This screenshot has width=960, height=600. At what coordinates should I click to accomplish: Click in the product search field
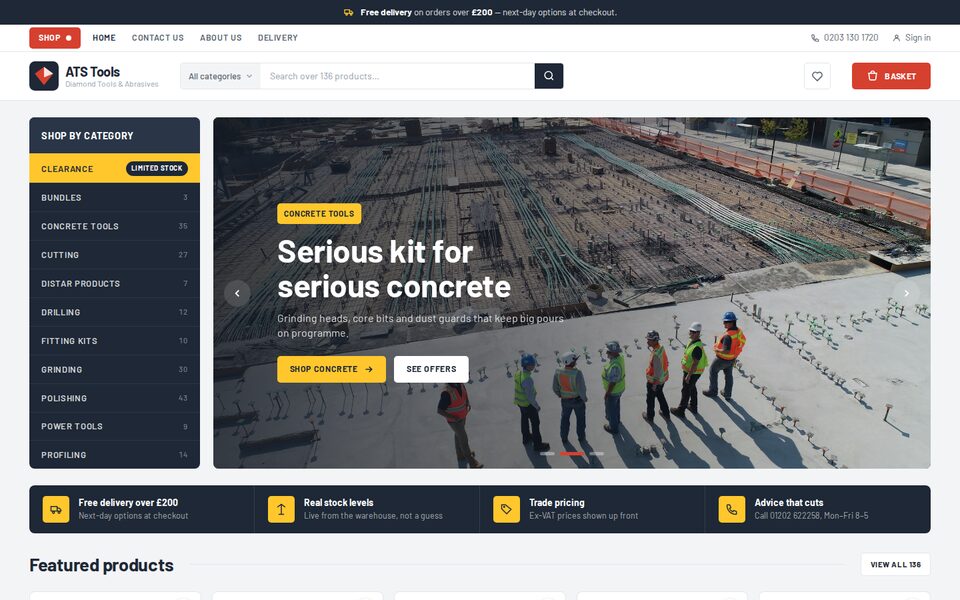pos(397,76)
